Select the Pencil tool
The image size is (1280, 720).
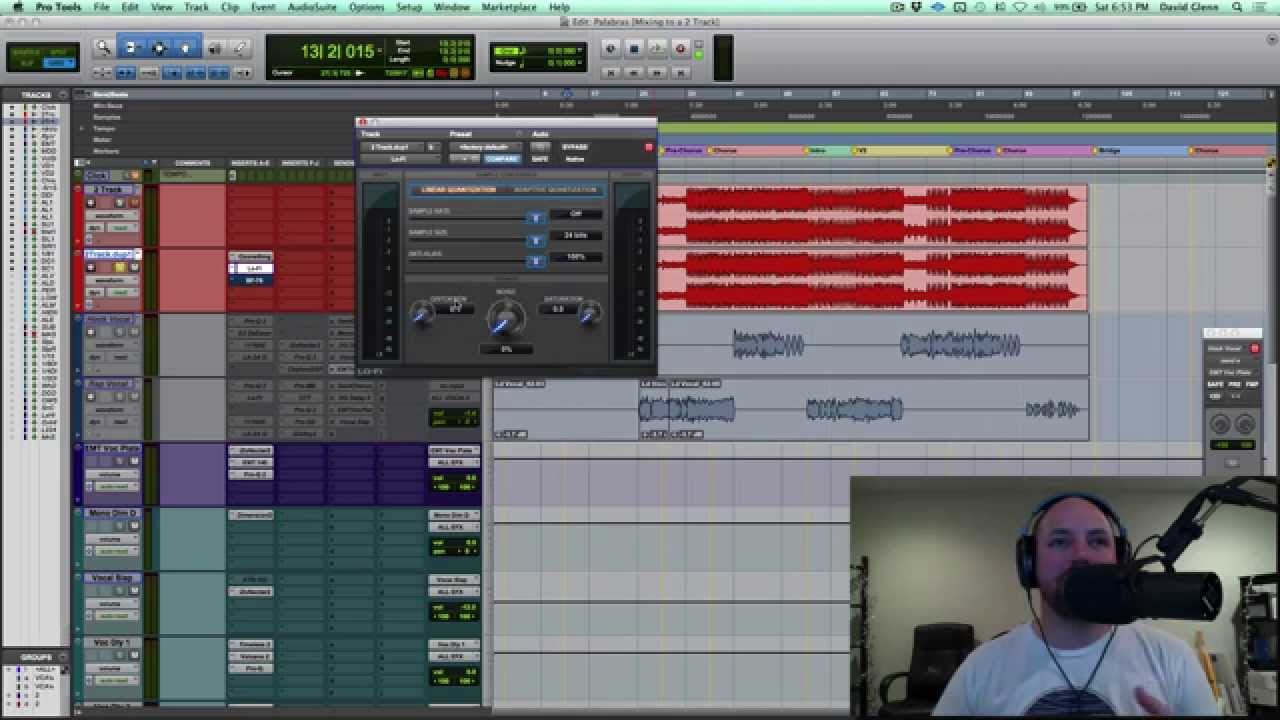point(240,47)
